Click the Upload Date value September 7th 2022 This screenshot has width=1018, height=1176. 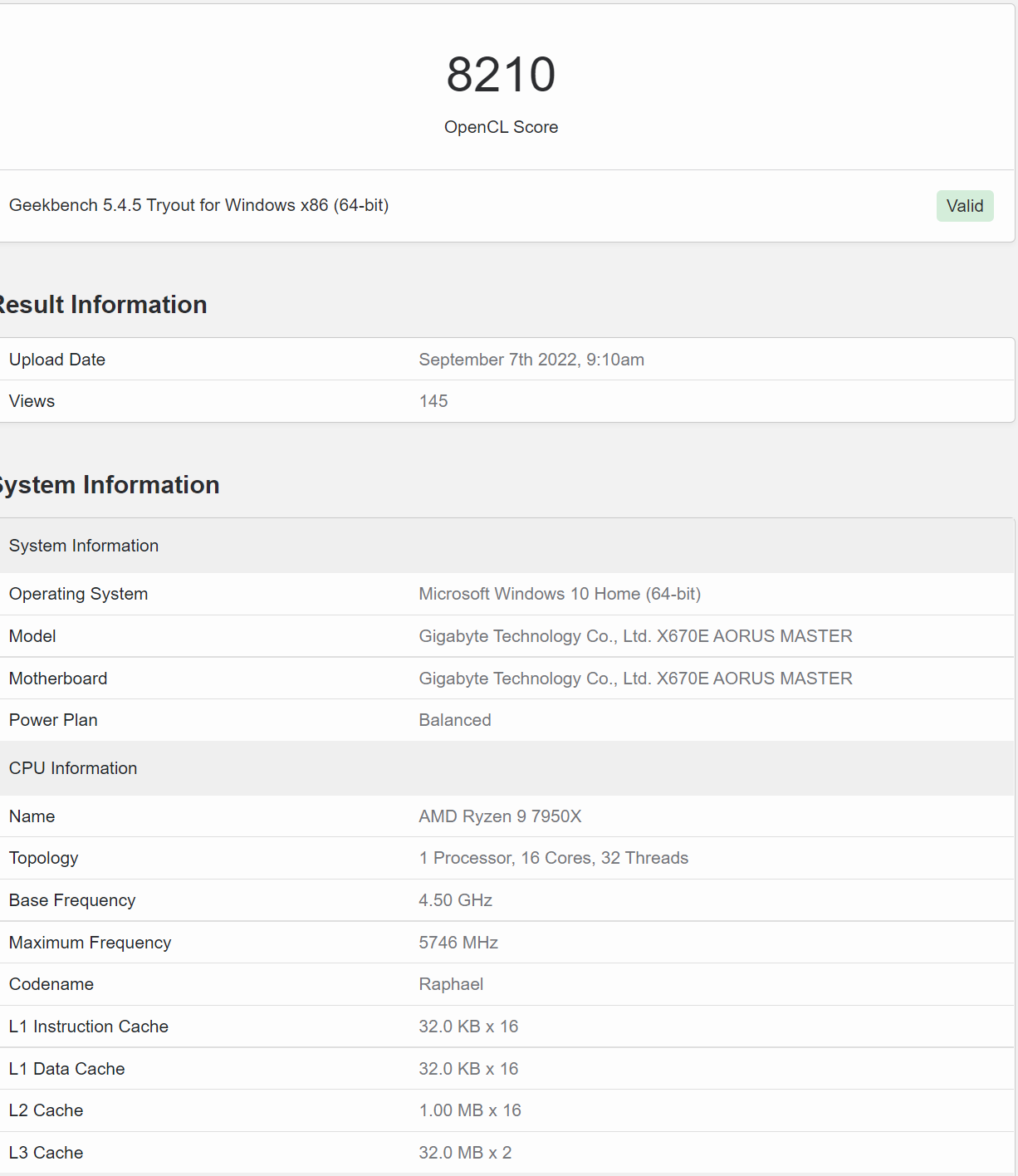tap(531, 360)
